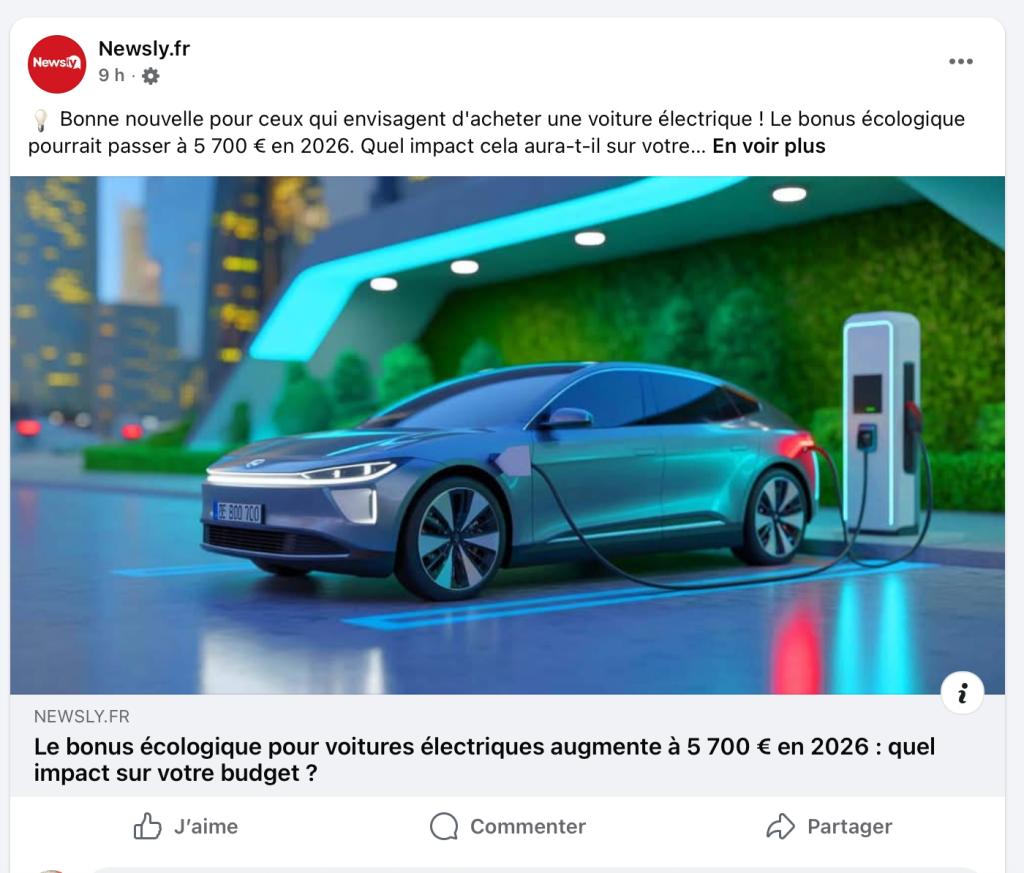This screenshot has height=873, width=1024.
Task: Choose the Partager text label
Action: tap(849, 827)
